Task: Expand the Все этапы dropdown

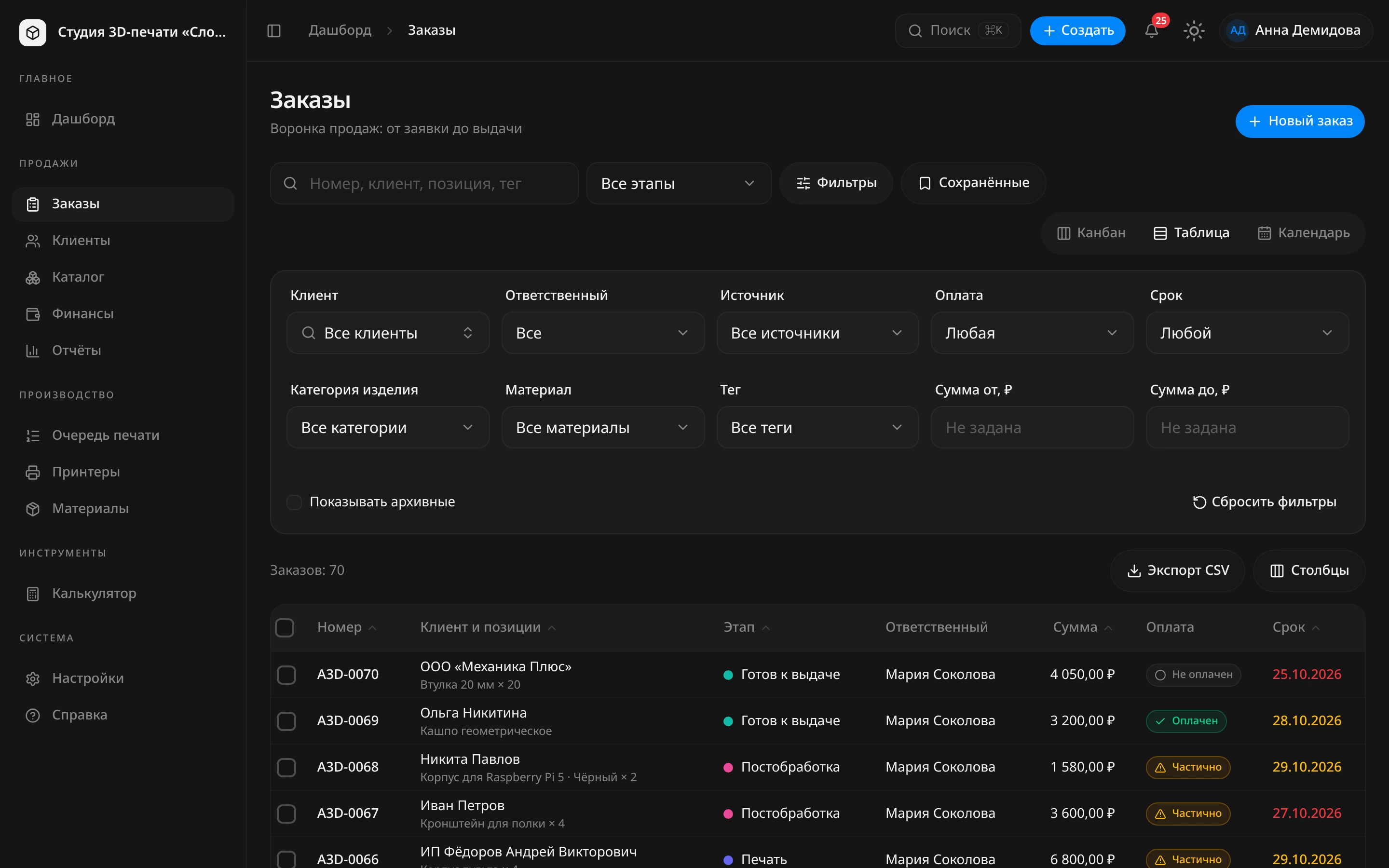Action: 679,184
